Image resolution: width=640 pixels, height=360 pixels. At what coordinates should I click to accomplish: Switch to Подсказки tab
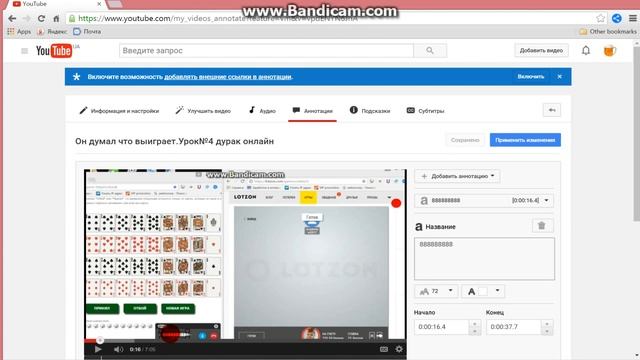click(x=370, y=111)
